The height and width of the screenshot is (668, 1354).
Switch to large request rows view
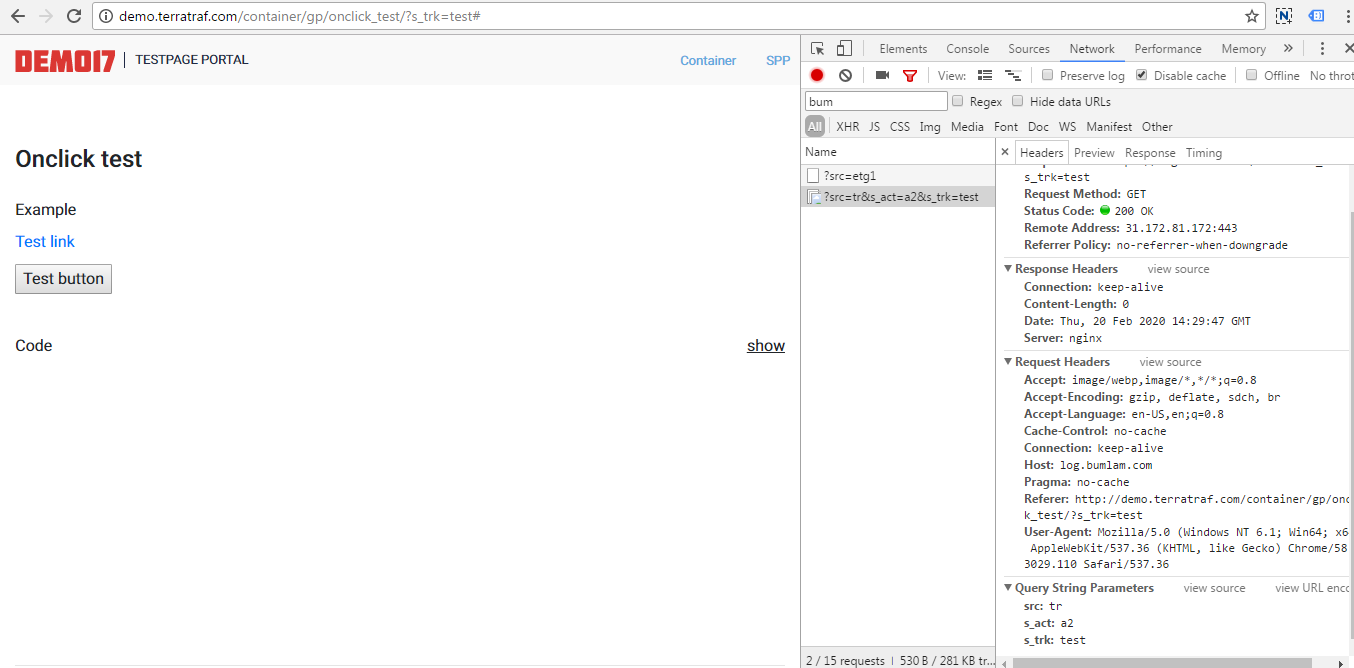click(x=985, y=75)
